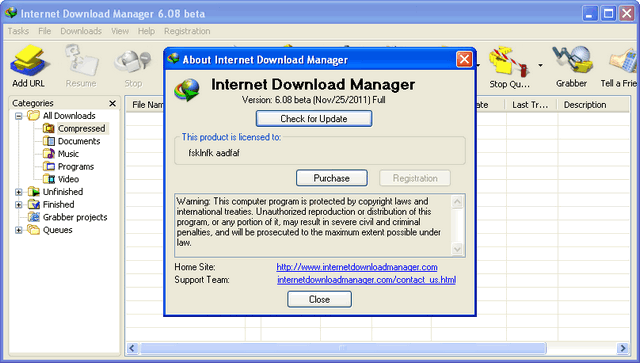
Task: Click the disabled Registration button in dialog
Action: (x=415, y=178)
